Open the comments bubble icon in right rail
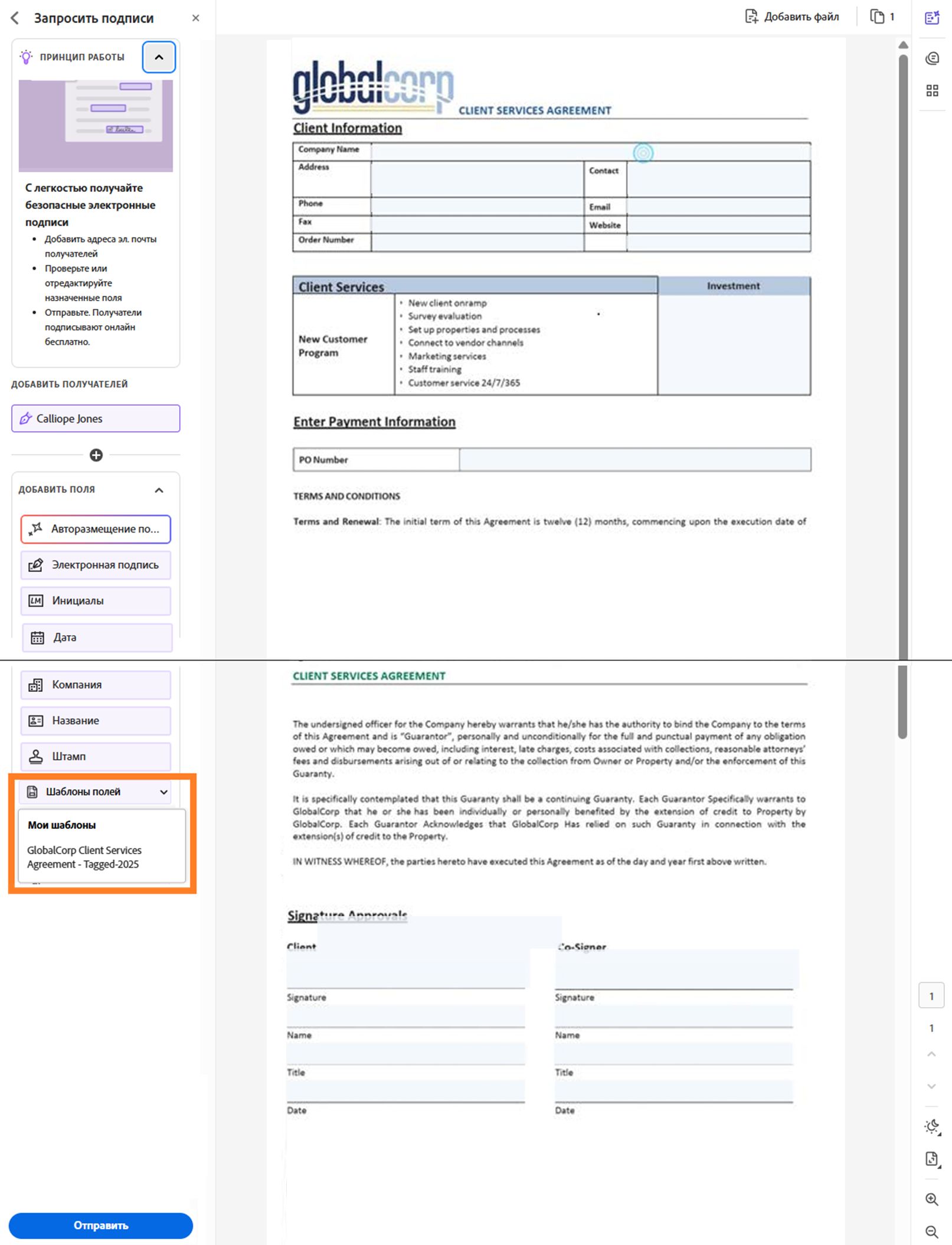 (932, 58)
